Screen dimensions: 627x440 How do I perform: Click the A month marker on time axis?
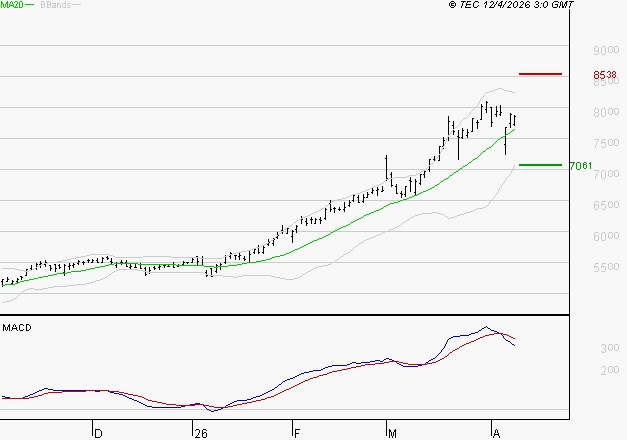pos(496,434)
